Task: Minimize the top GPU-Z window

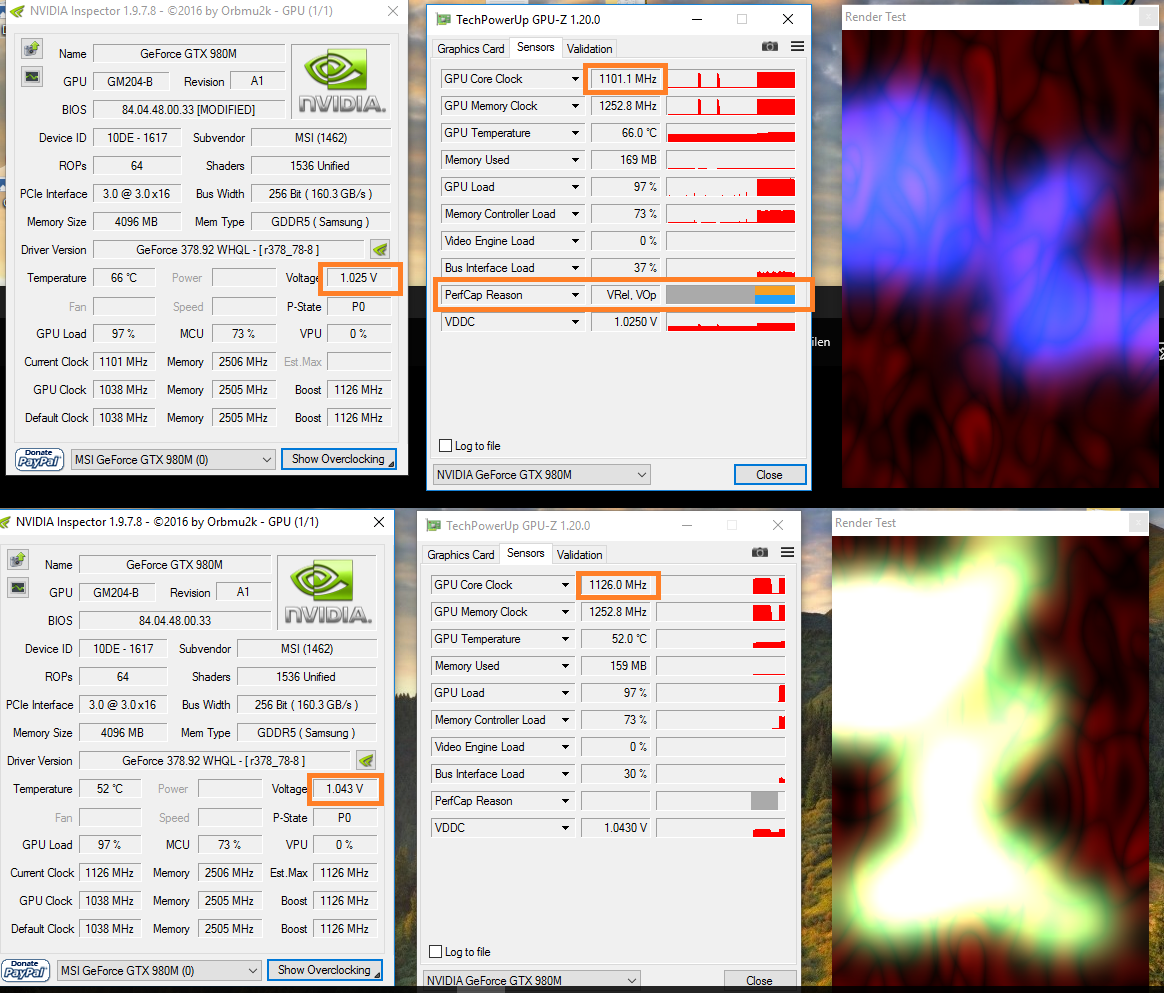Action: coord(696,19)
